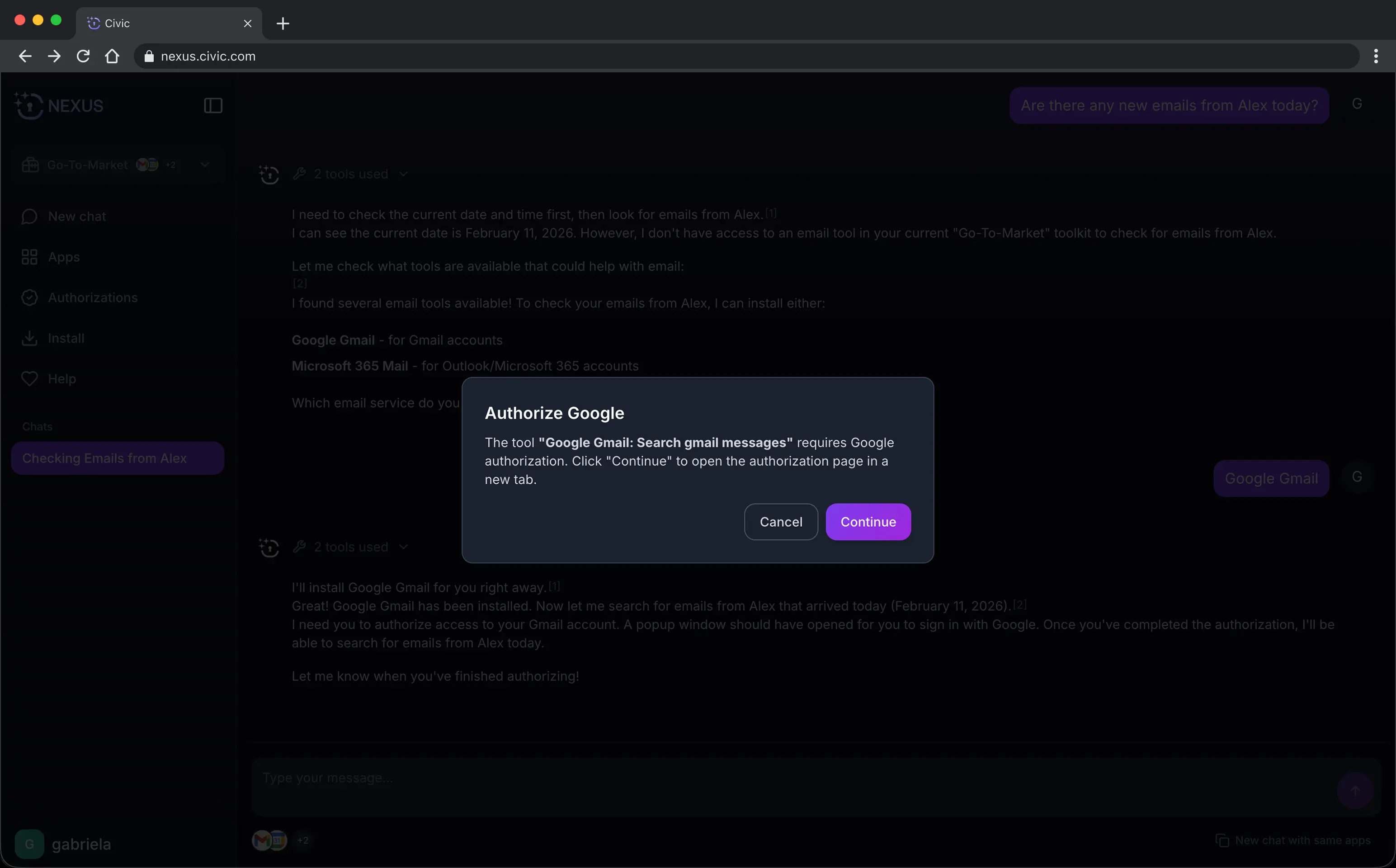Image resolution: width=1396 pixels, height=868 pixels.
Task: Click Continue to authorize Google
Action: click(868, 521)
